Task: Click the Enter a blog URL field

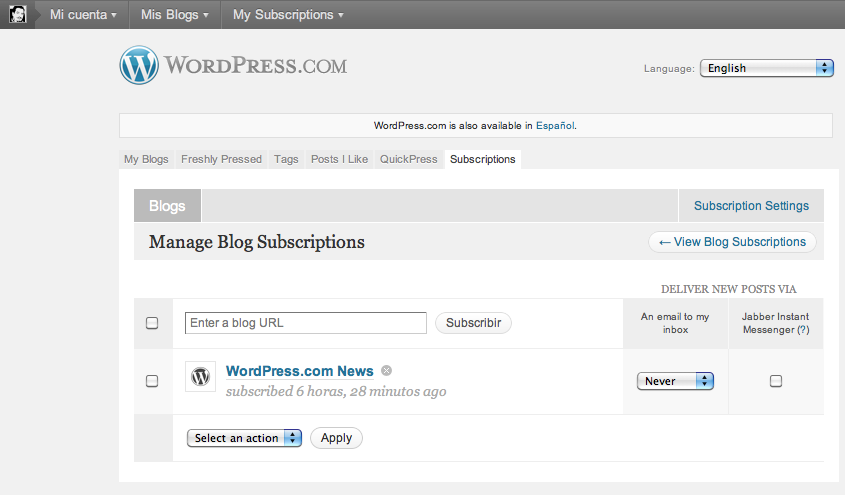Action: tap(306, 323)
